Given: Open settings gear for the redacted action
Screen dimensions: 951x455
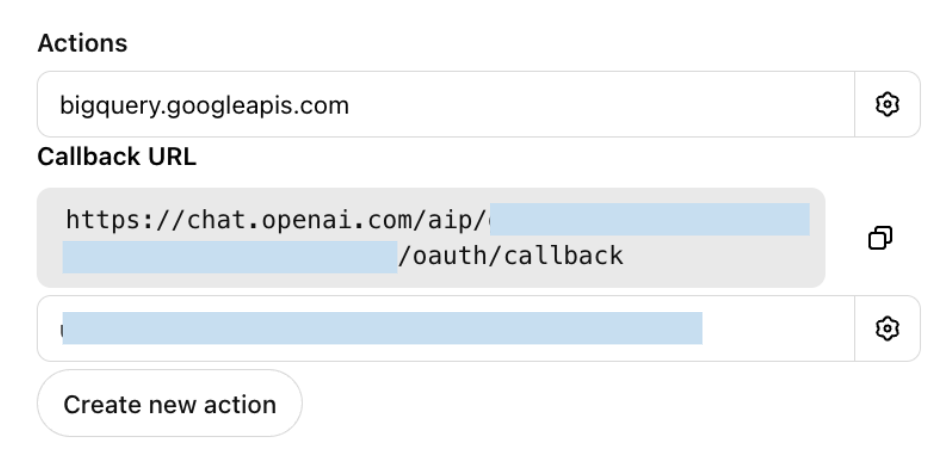Looking at the screenshot, I should (887, 328).
